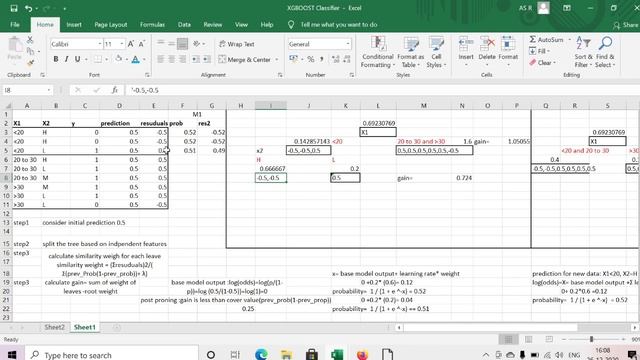Viewport: 640px width, 360px height.
Task: Click the Share button
Action: click(626, 25)
